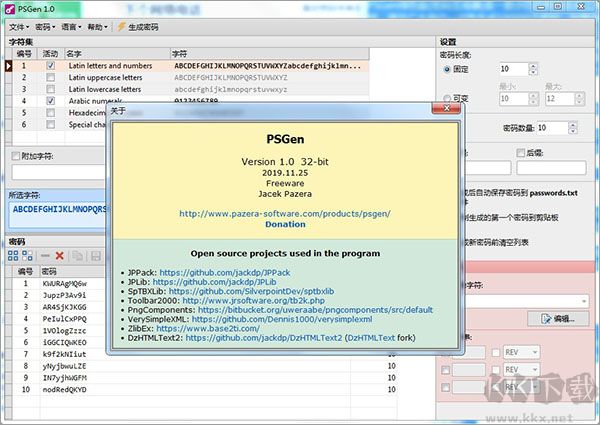Click the 最大 maximum length stepper

pos(579,99)
